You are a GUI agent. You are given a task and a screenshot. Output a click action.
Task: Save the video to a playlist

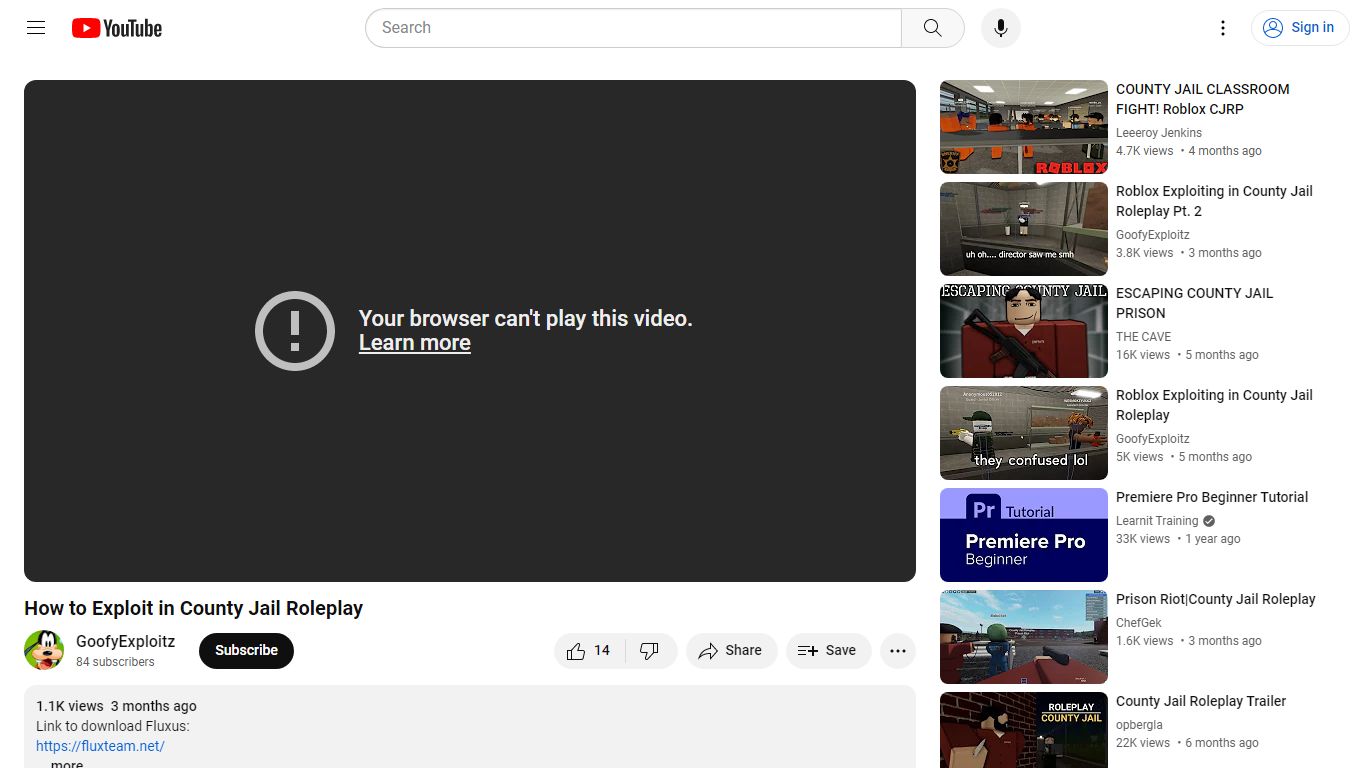[x=828, y=651]
